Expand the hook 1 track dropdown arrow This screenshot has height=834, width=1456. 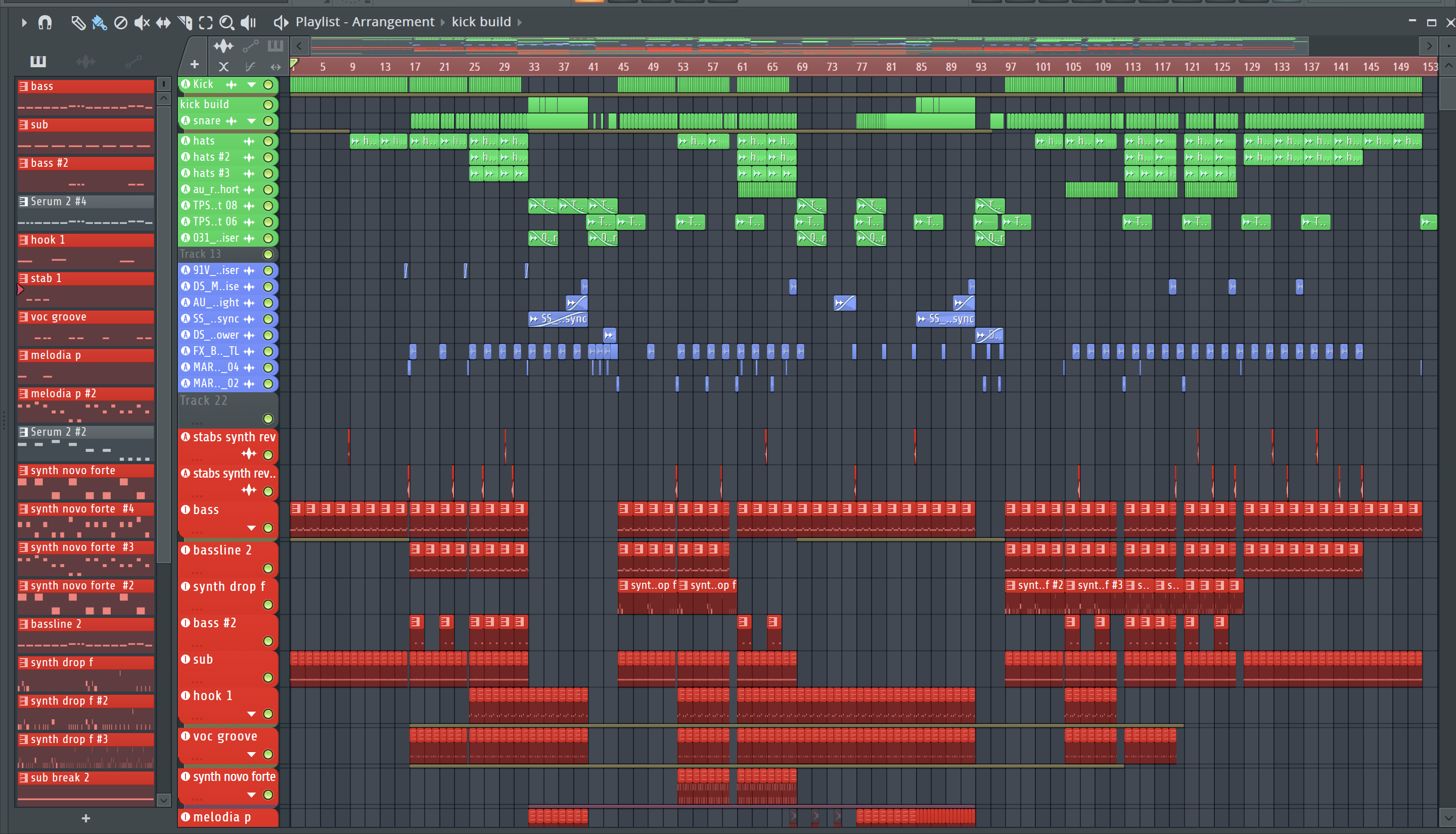[251, 714]
